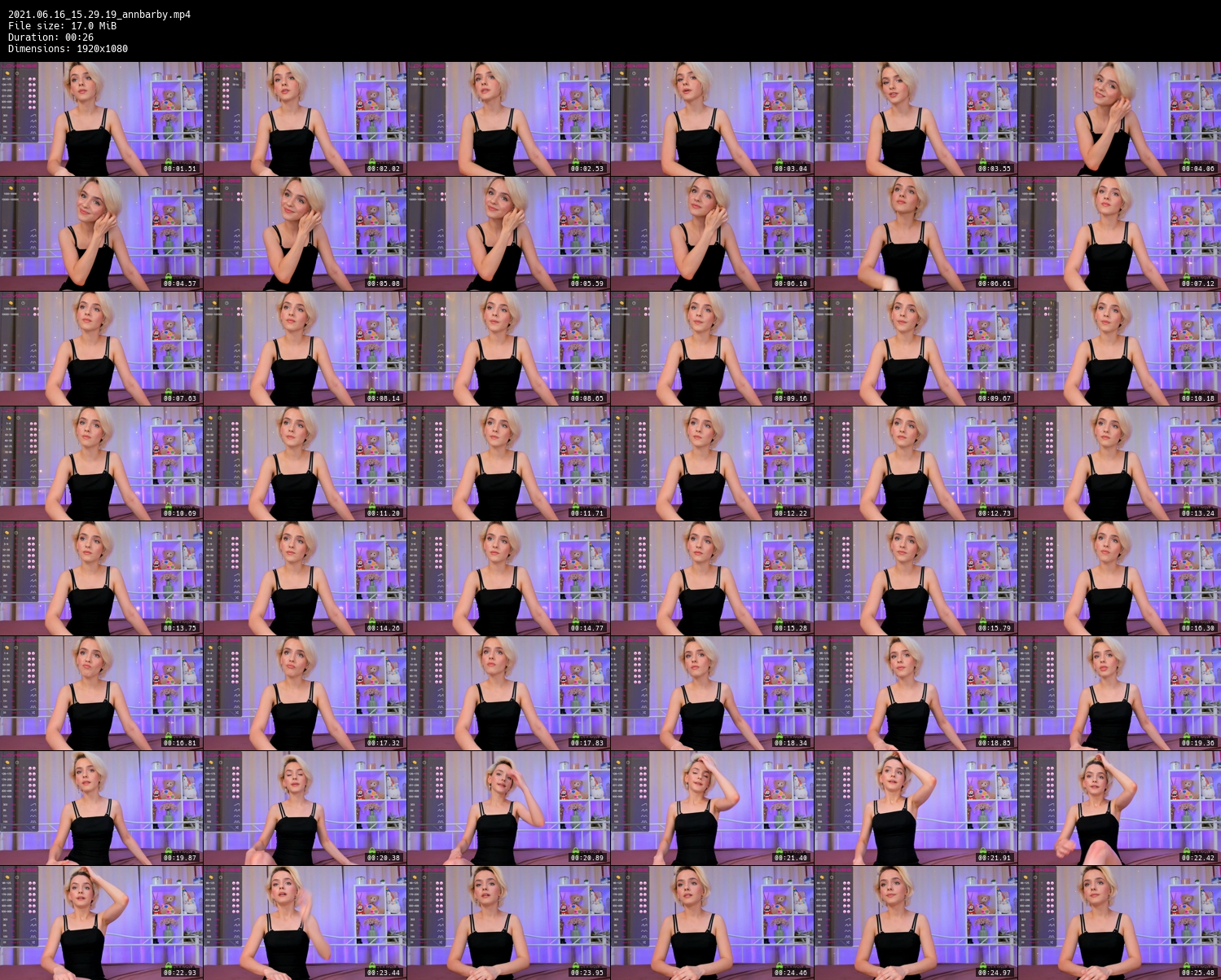Image resolution: width=1221 pixels, height=980 pixels.
Task: Open the frame stamped 00:16.30
Action: click(x=1119, y=578)
